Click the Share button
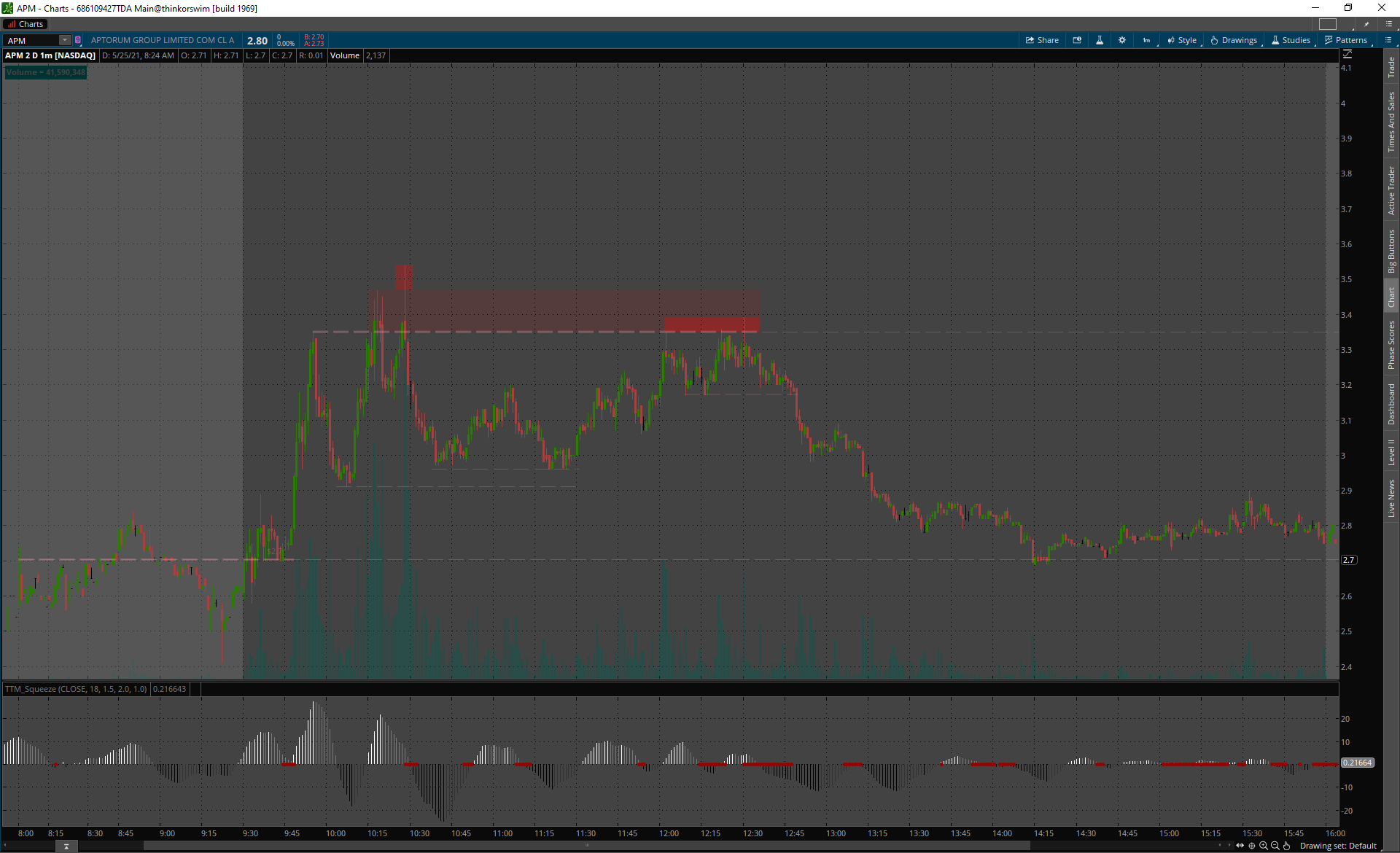Viewport: 1400px width, 853px height. tap(1042, 40)
